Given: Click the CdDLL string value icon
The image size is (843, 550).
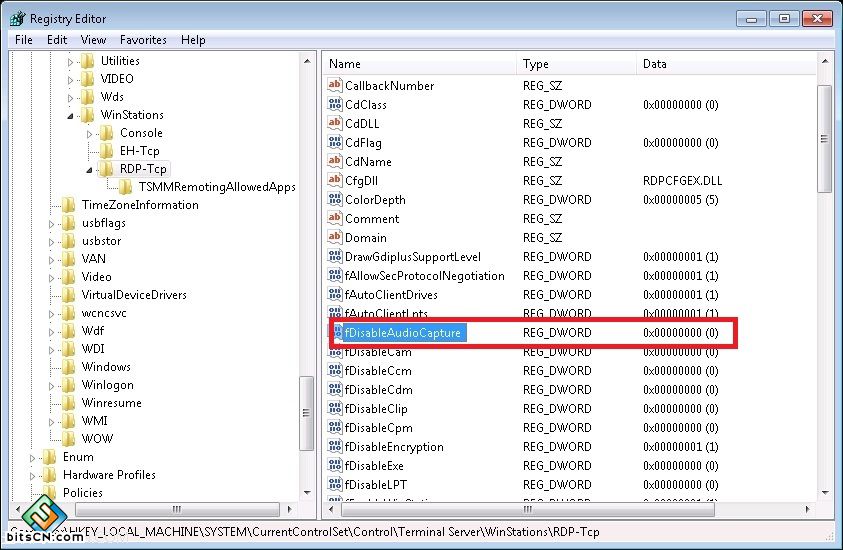Looking at the screenshot, I should tap(334, 123).
